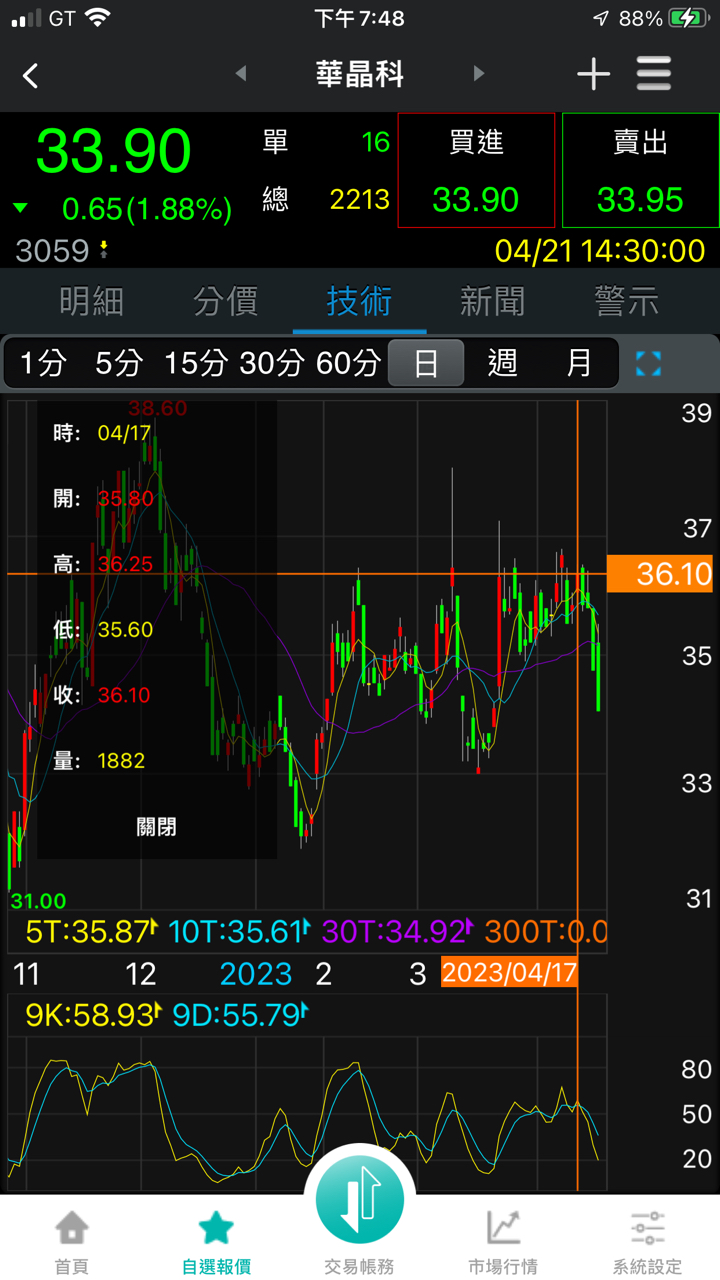Switch to next stock with right triangle

478,73
